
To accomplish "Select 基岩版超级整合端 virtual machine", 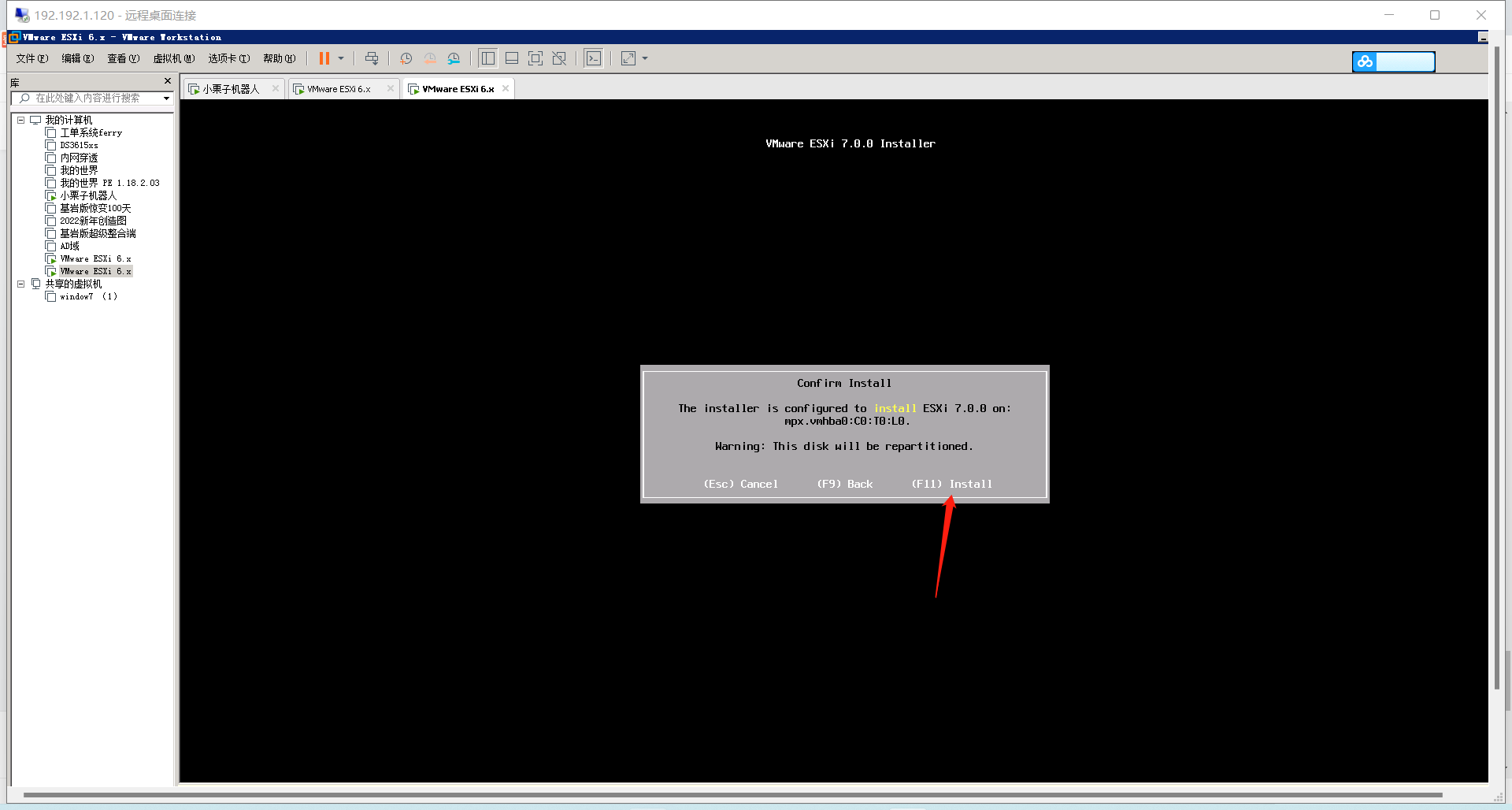I will 98,234.
